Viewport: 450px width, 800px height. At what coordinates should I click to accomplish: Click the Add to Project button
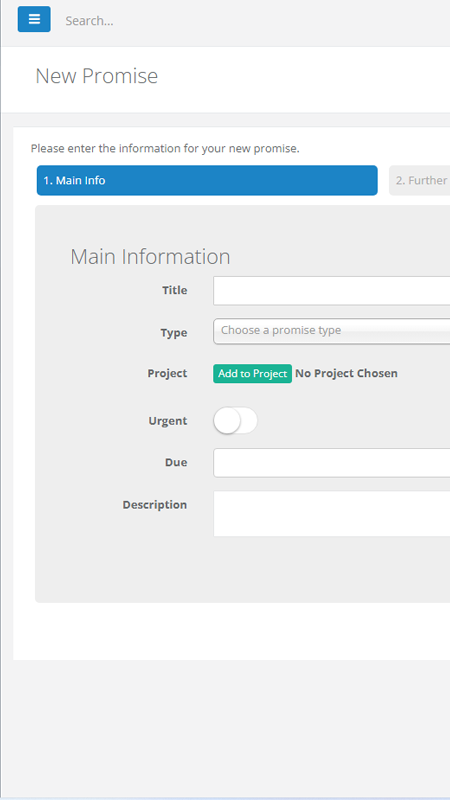click(253, 373)
